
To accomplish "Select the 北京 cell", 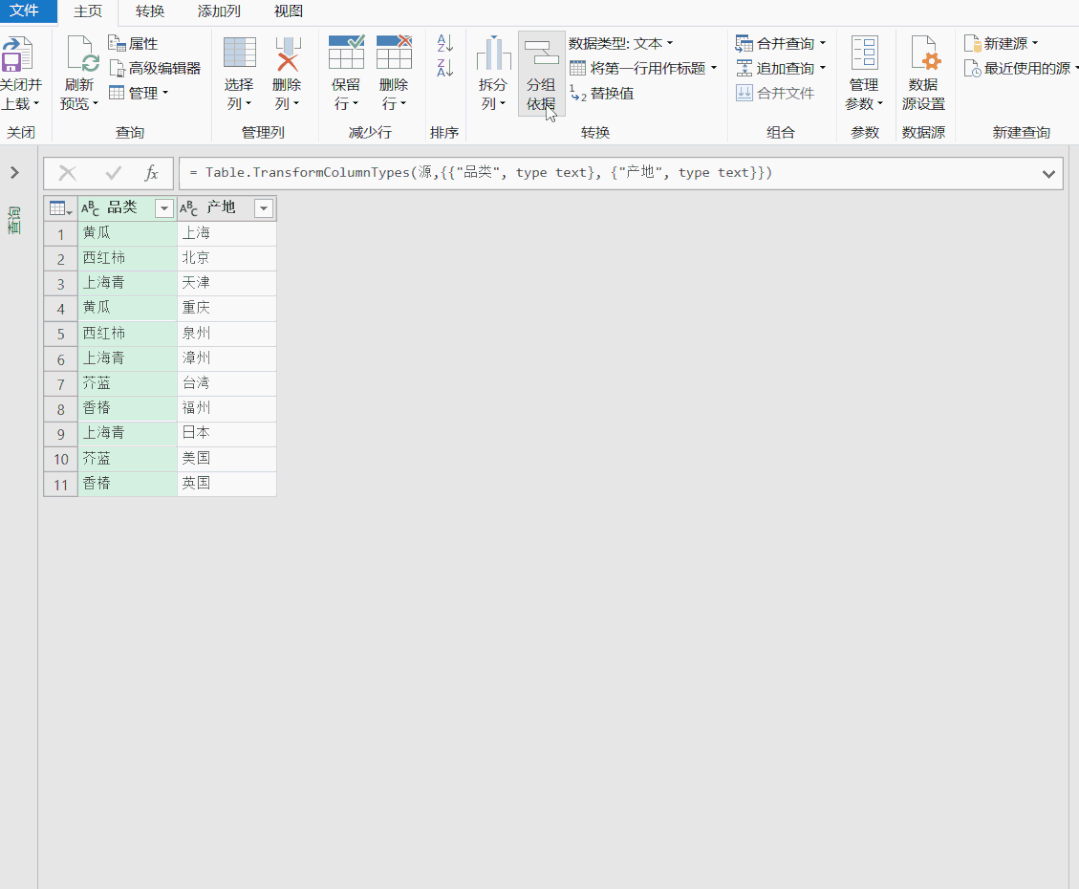I will [226, 258].
